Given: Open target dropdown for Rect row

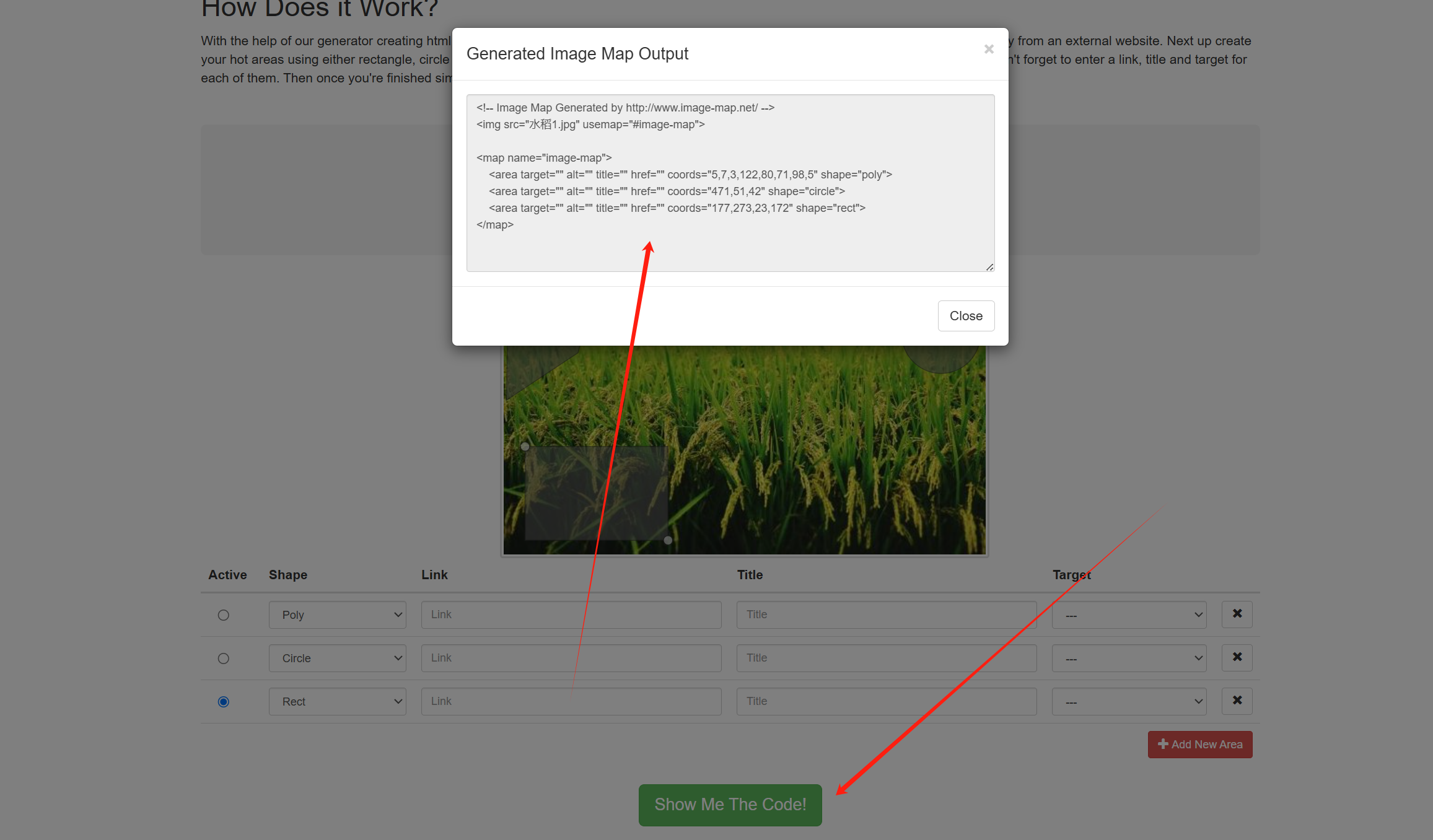Looking at the screenshot, I should pos(1129,702).
